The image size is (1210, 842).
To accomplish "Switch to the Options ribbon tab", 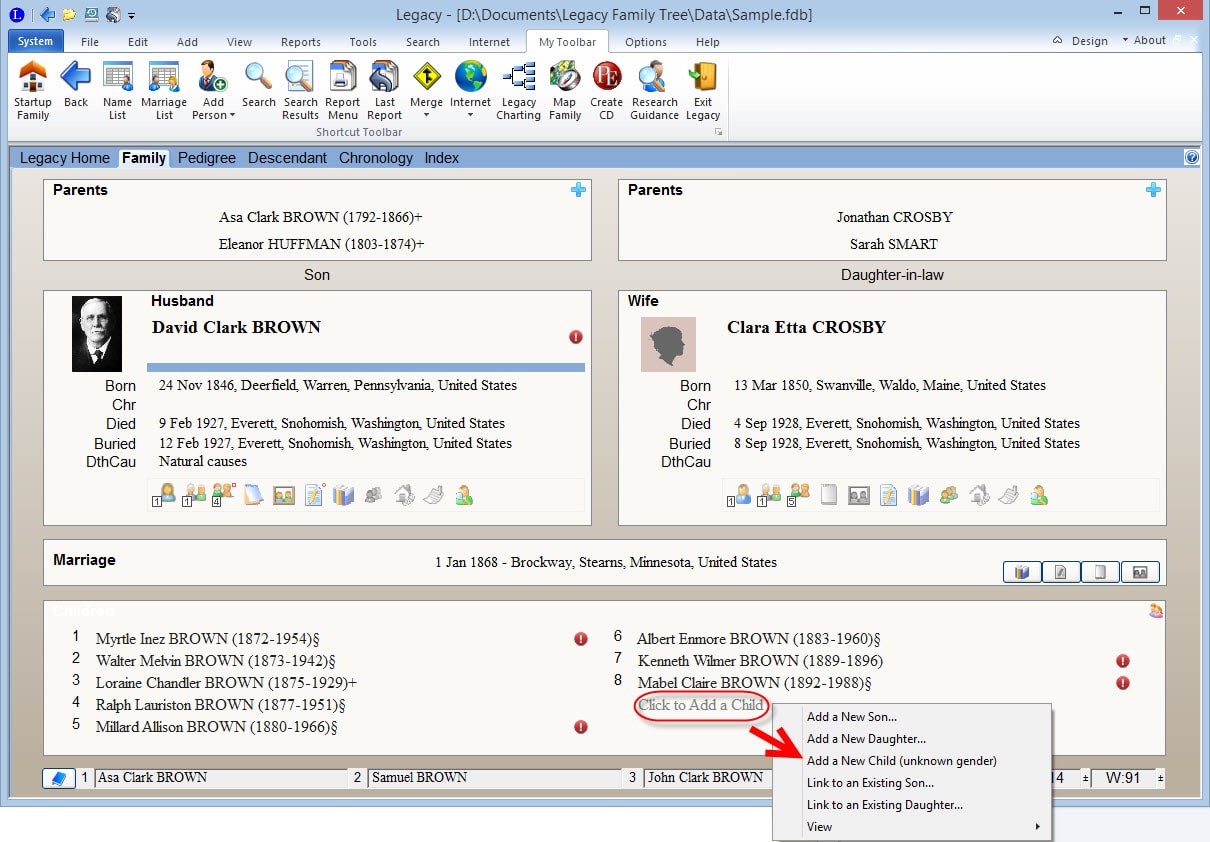I will (x=645, y=42).
